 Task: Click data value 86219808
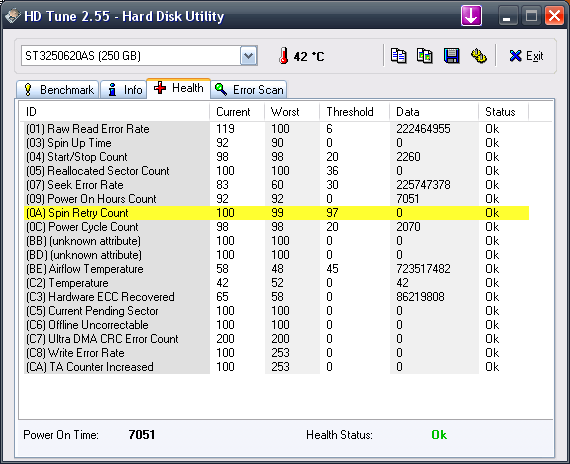(420, 297)
